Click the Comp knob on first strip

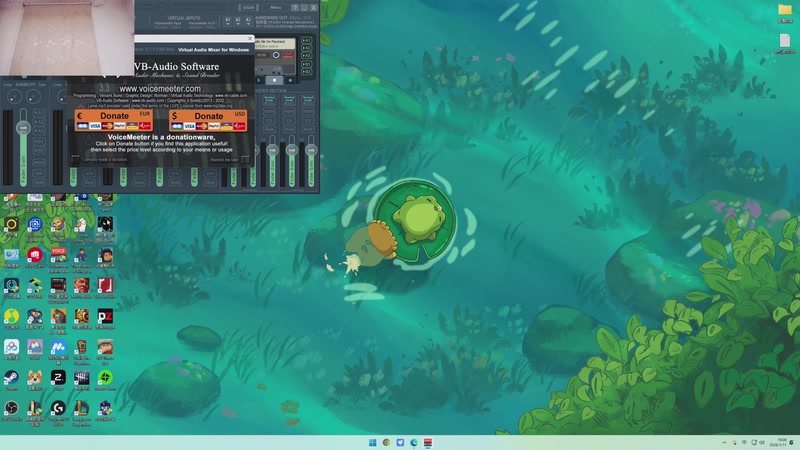click(14, 96)
